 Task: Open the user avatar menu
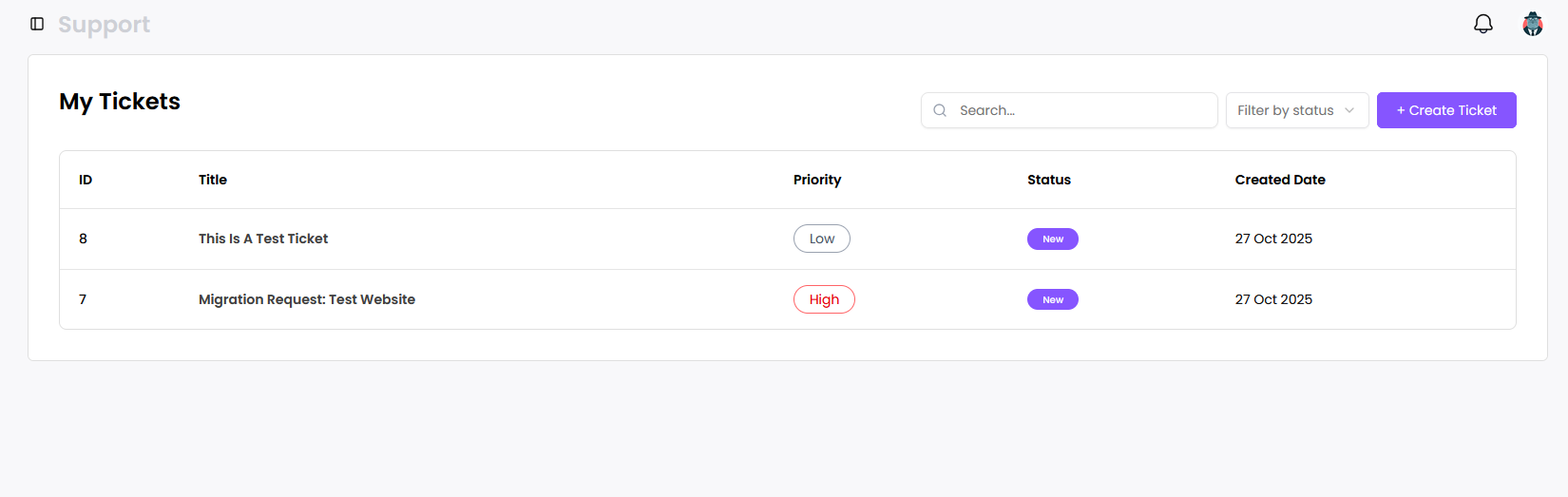[x=1533, y=24]
